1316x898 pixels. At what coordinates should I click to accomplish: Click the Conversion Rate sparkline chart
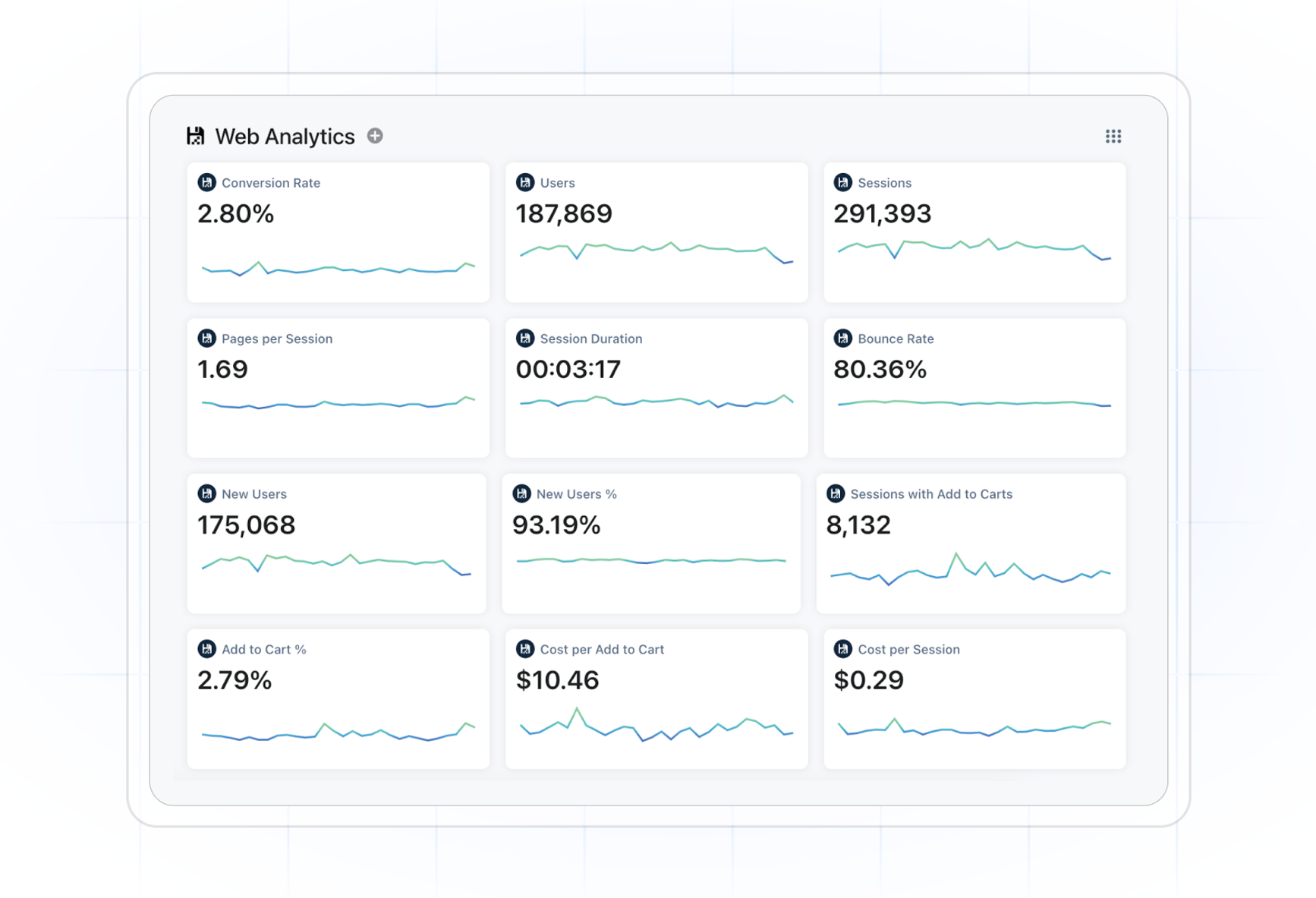point(338,268)
